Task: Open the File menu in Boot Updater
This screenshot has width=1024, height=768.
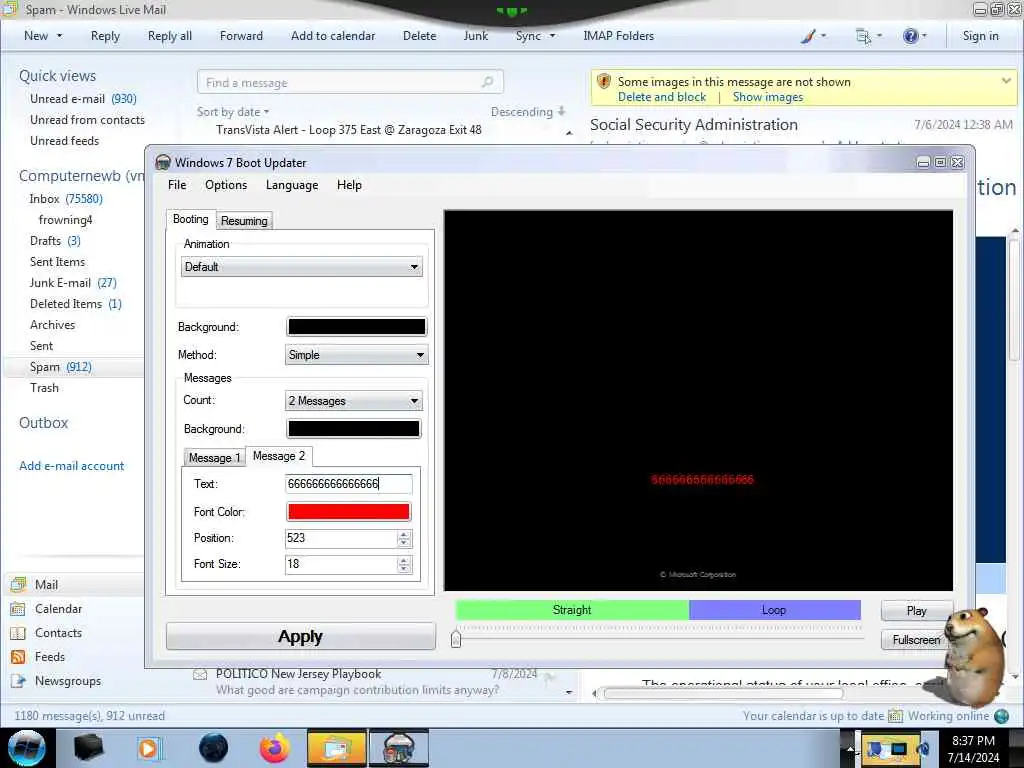Action: click(177, 185)
